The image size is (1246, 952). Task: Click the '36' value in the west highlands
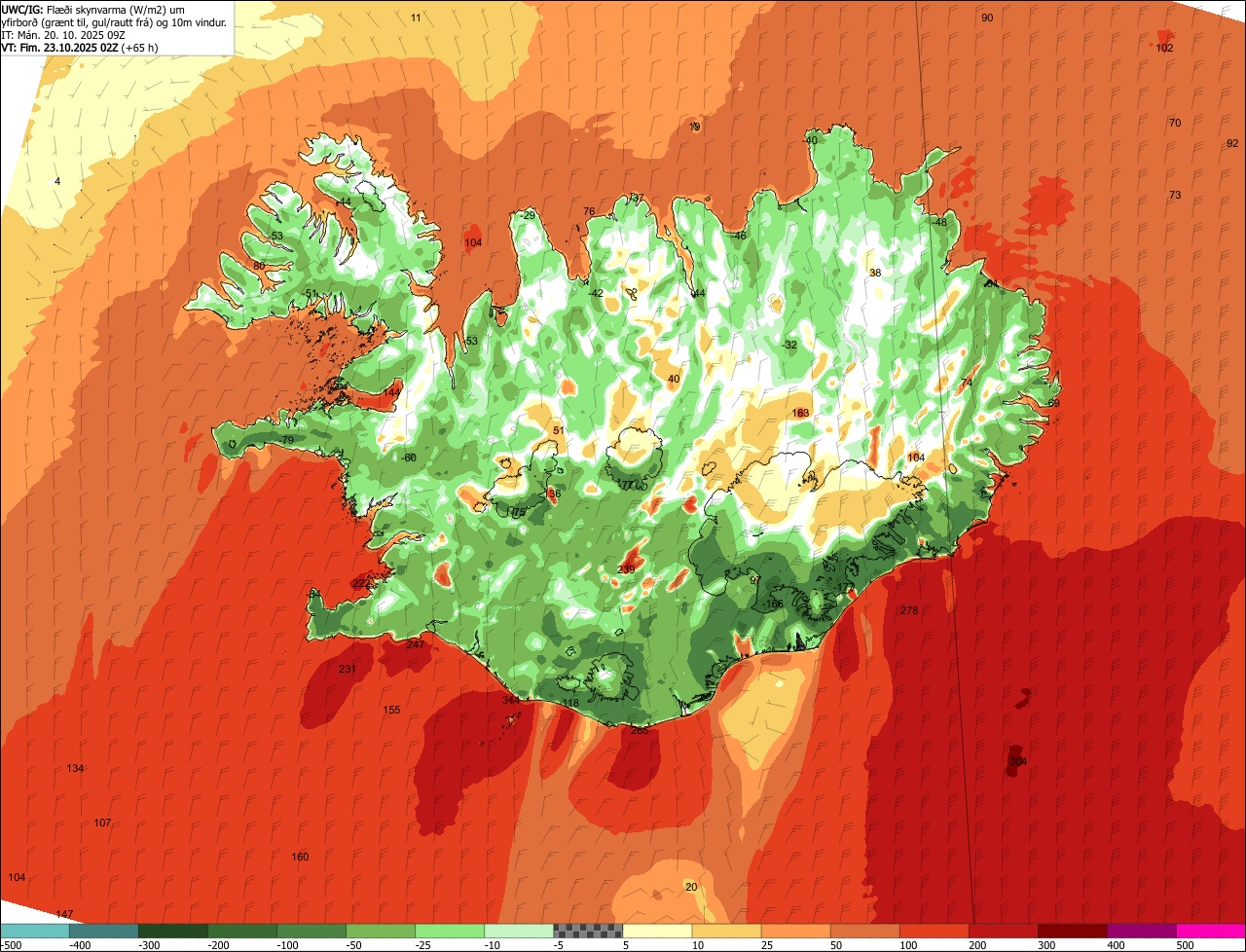click(555, 494)
